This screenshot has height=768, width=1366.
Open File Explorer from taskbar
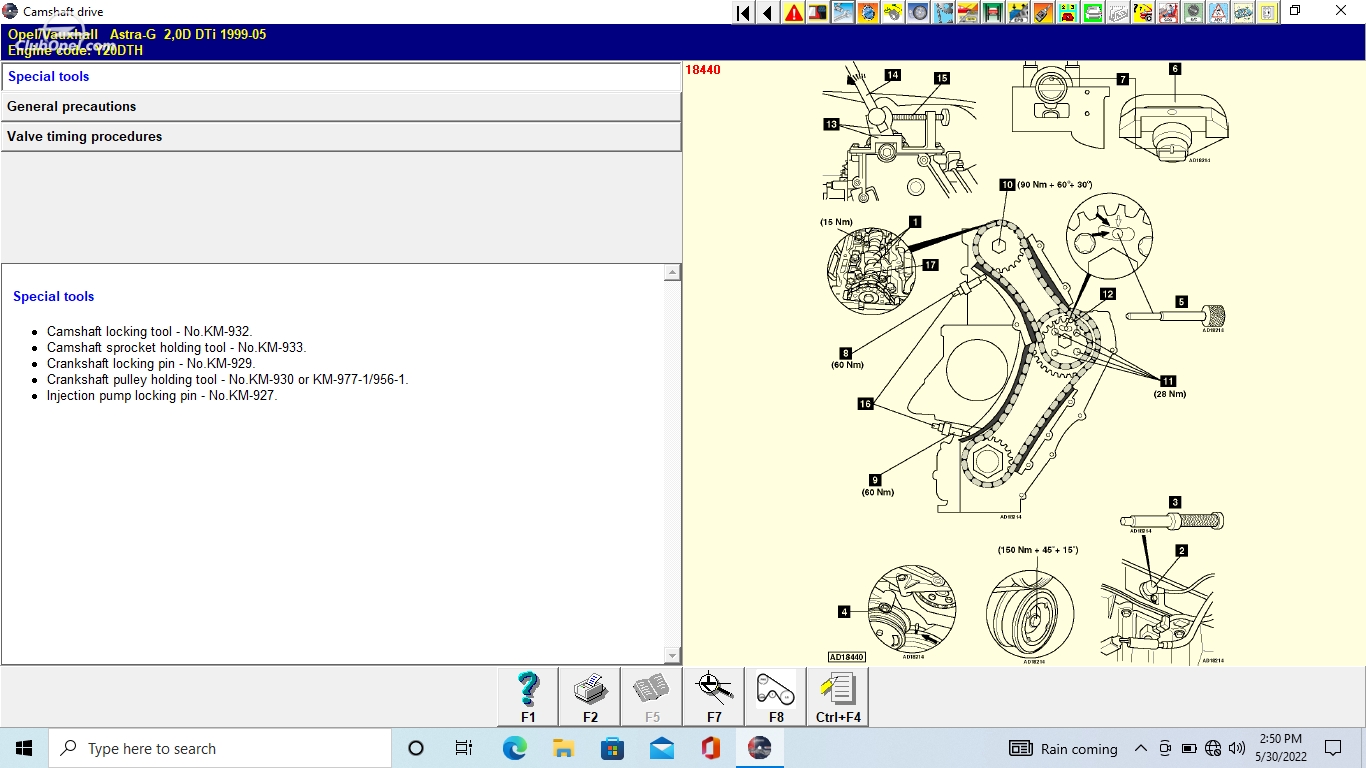(563, 748)
